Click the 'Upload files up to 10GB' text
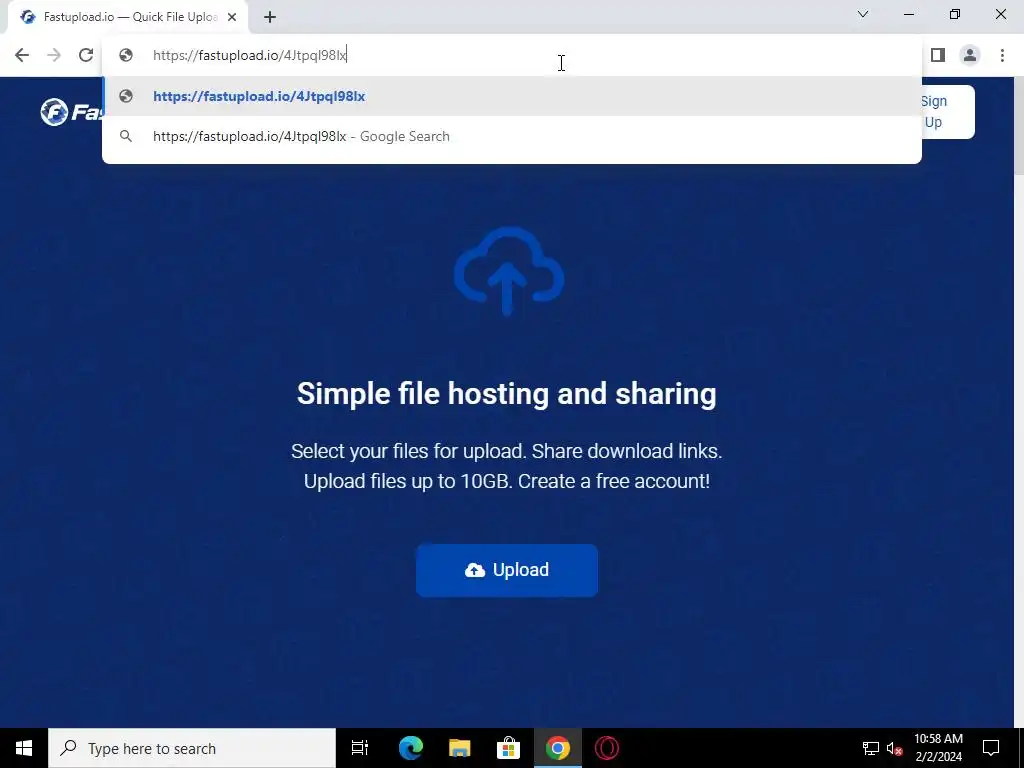 click(408, 481)
